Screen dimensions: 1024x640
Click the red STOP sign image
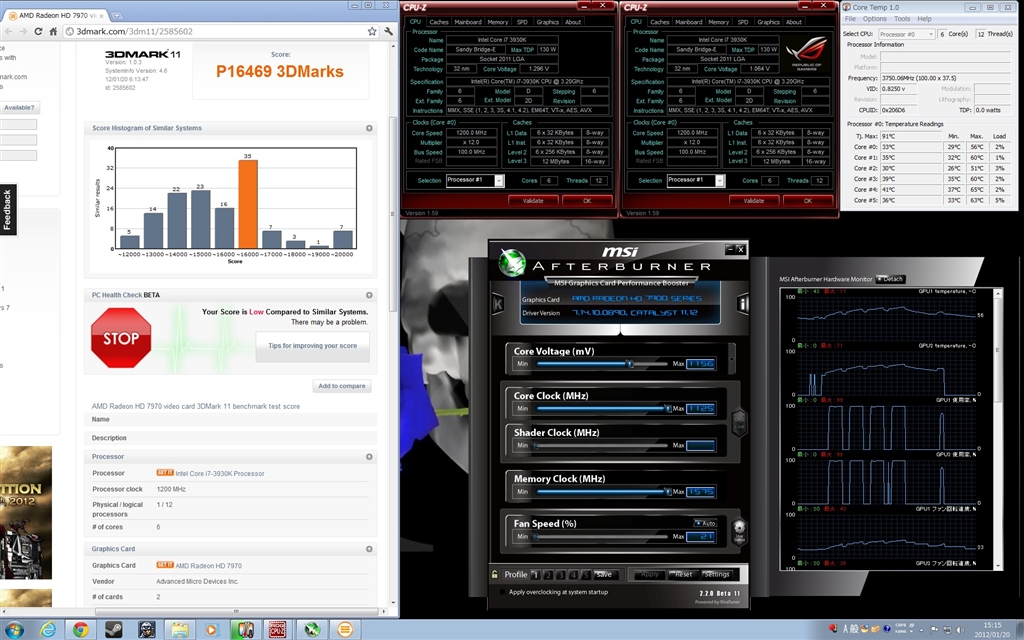point(121,338)
